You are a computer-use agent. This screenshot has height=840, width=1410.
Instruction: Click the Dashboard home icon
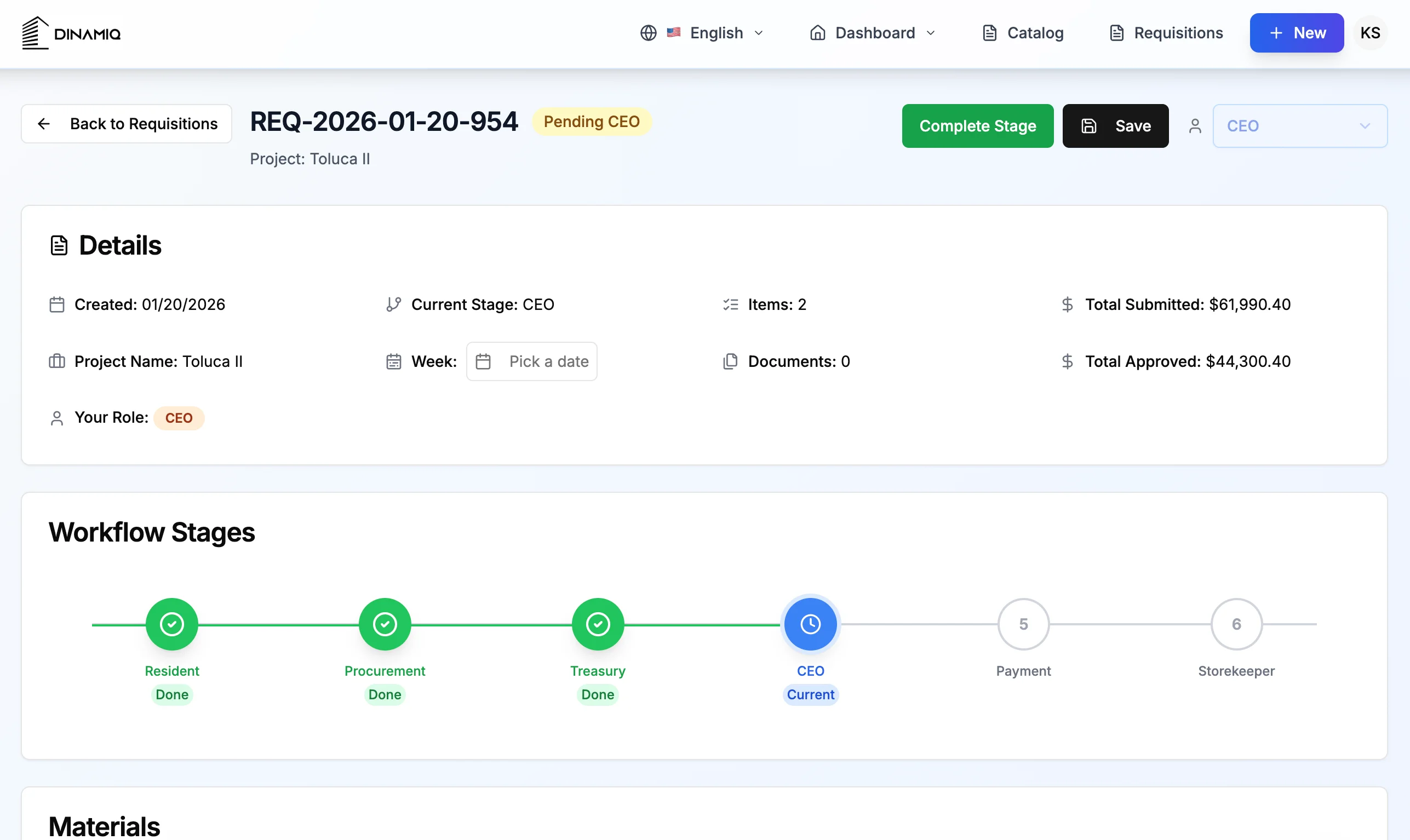(x=817, y=33)
